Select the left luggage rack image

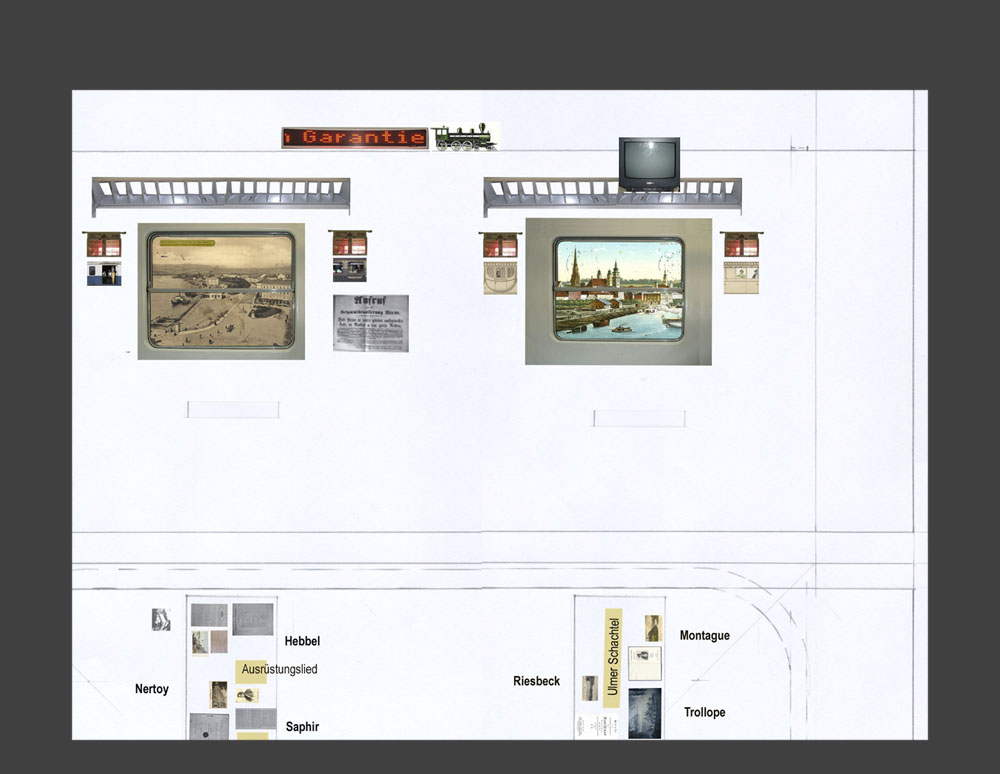pos(221,195)
